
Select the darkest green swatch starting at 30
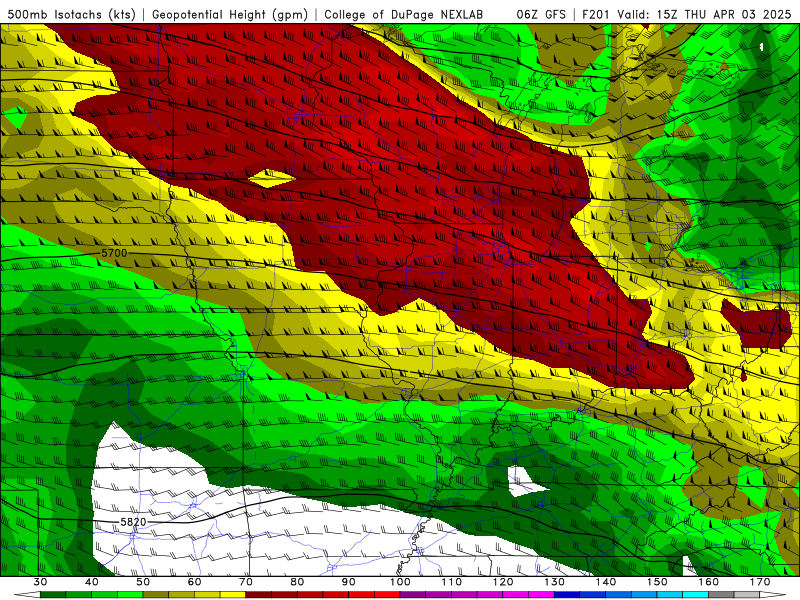tap(53, 595)
